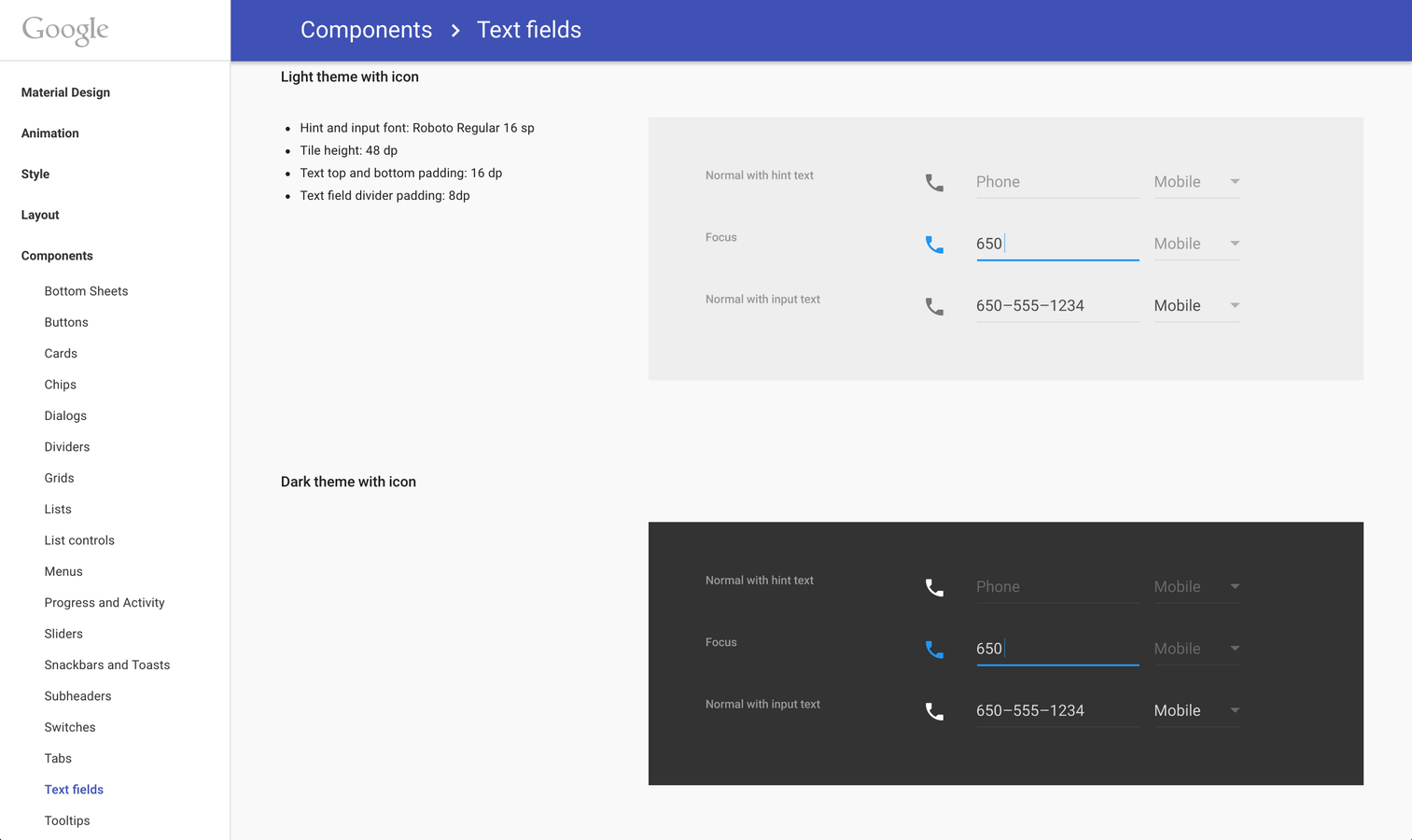1412x840 pixels.
Task: Click light theme 'Normal with hint text' label
Action: click(x=760, y=175)
